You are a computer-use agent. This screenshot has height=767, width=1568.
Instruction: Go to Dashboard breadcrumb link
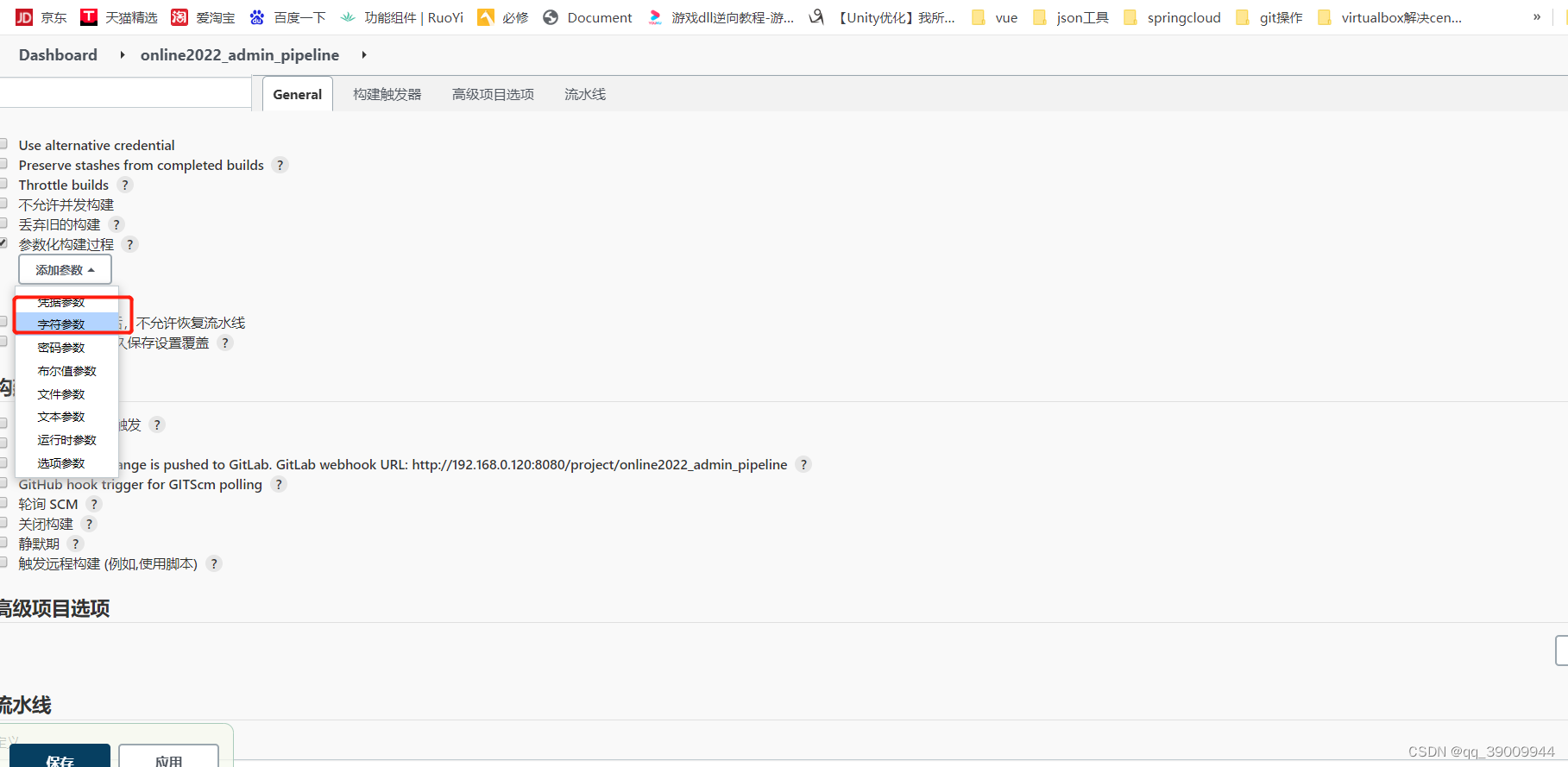click(x=58, y=55)
